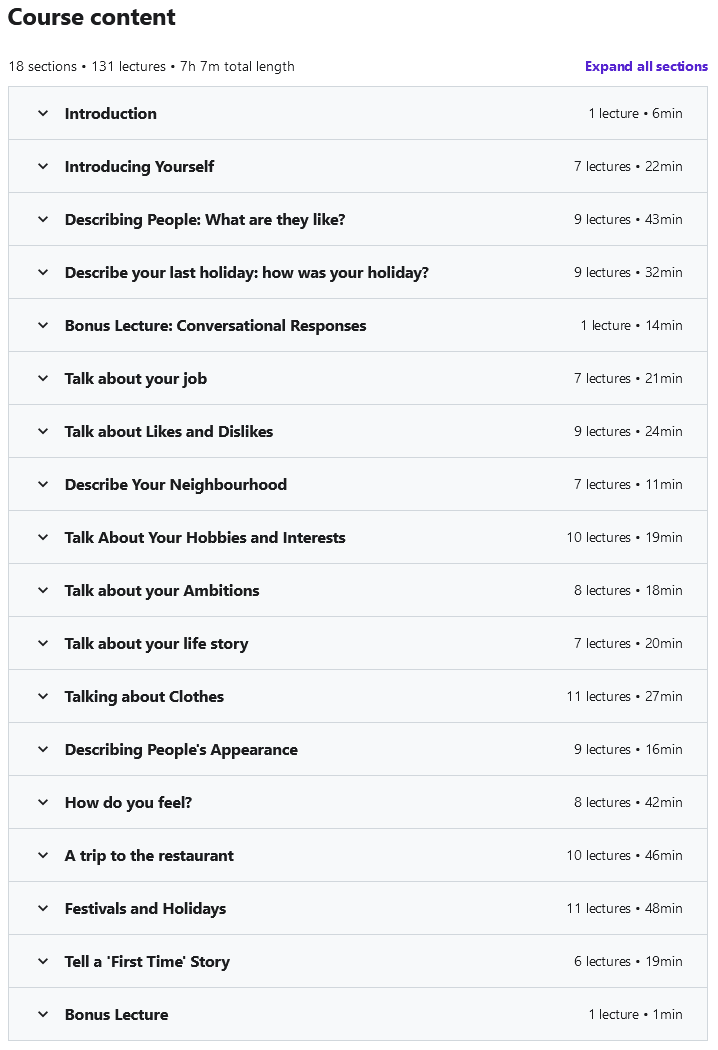
Task: Expand the Introduction section chevron
Action: tap(43, 113)
